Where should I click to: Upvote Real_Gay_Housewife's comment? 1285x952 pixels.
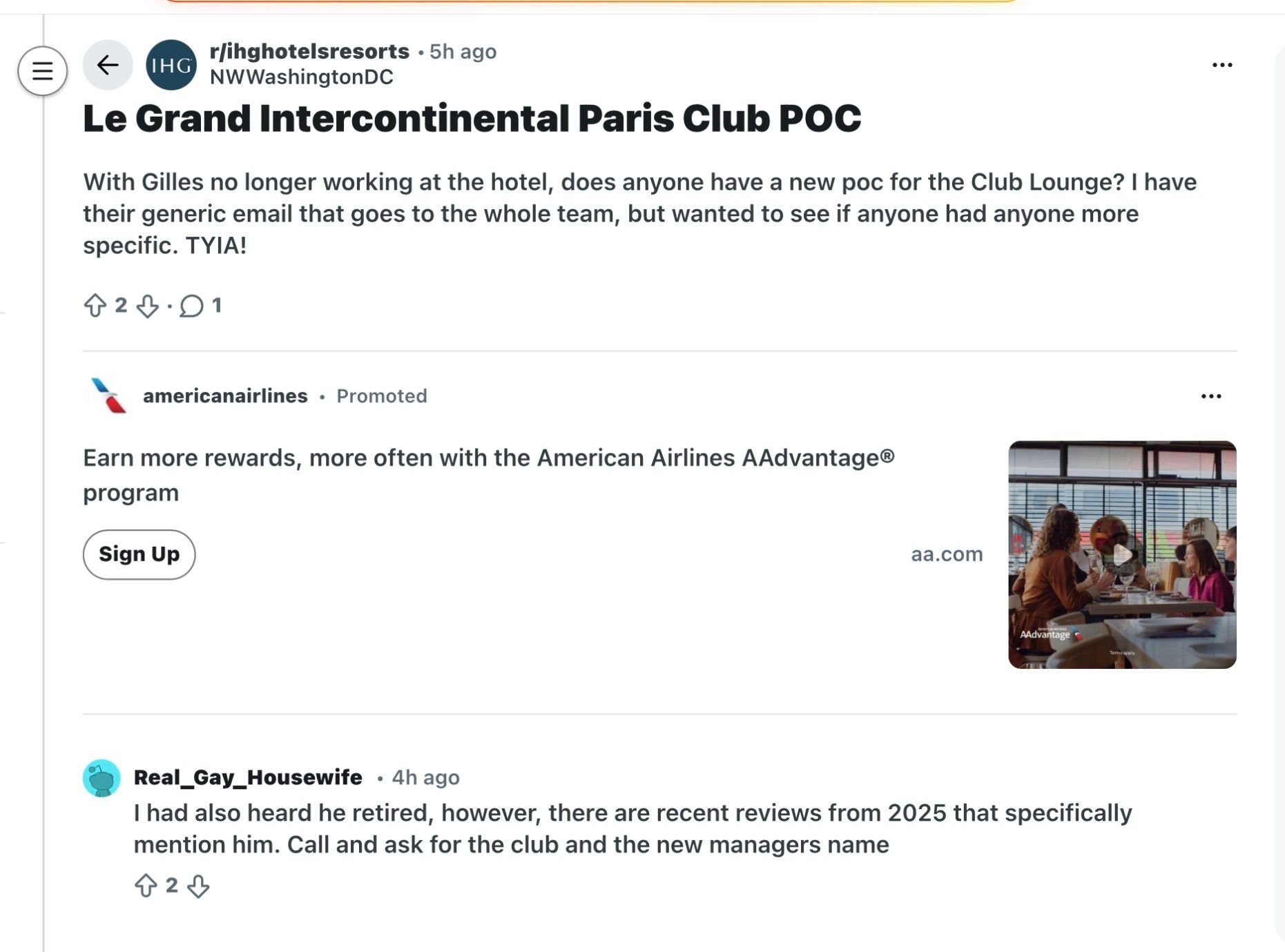tap(146, 885)
